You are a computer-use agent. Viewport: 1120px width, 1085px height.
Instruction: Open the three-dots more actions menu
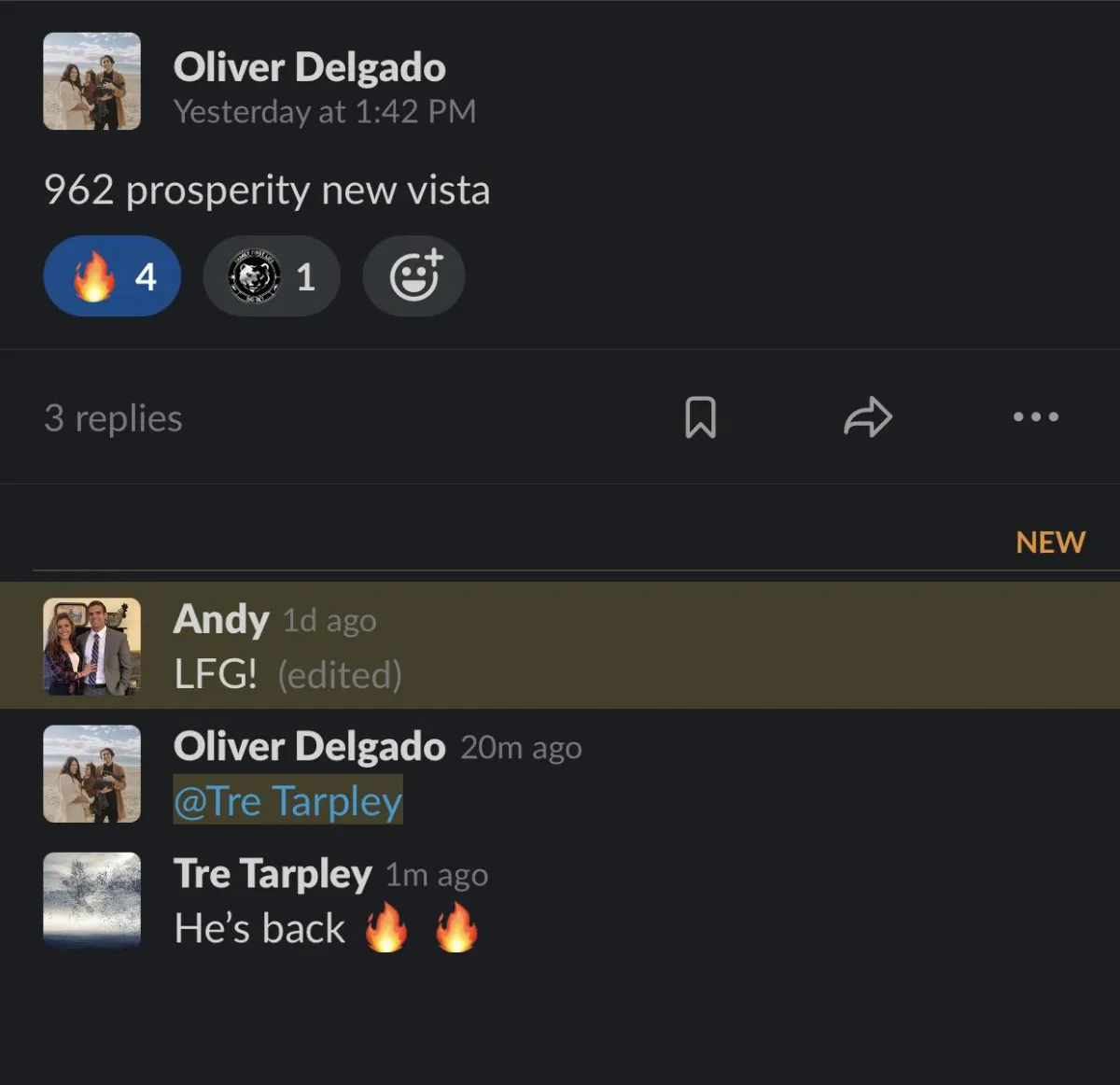(1036, 416)
